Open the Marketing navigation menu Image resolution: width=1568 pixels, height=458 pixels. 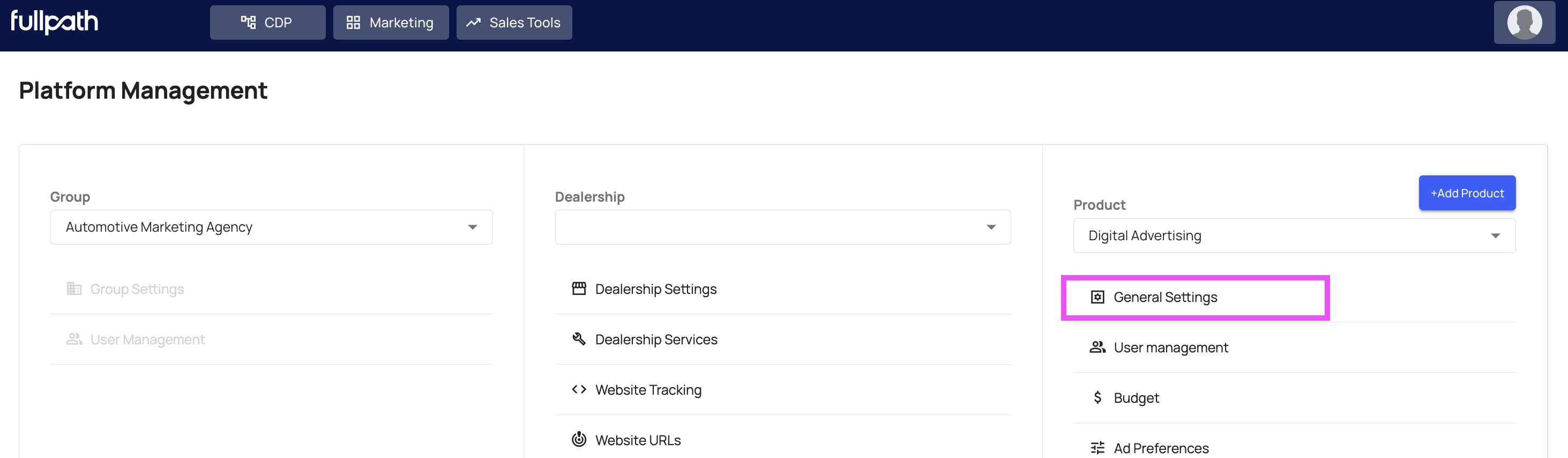point(390,23)
